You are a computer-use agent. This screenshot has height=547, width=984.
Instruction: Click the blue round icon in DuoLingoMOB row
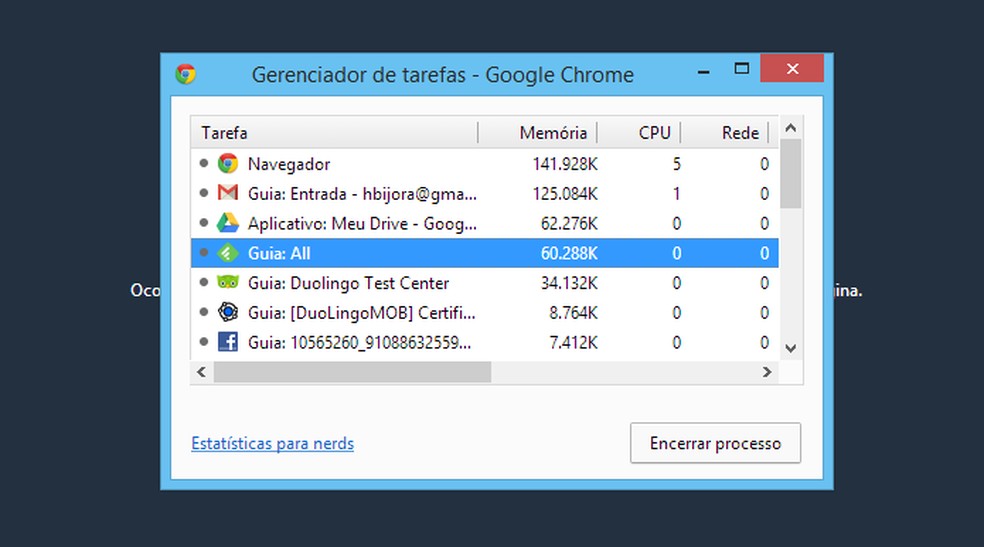click(x=228, y=312)
